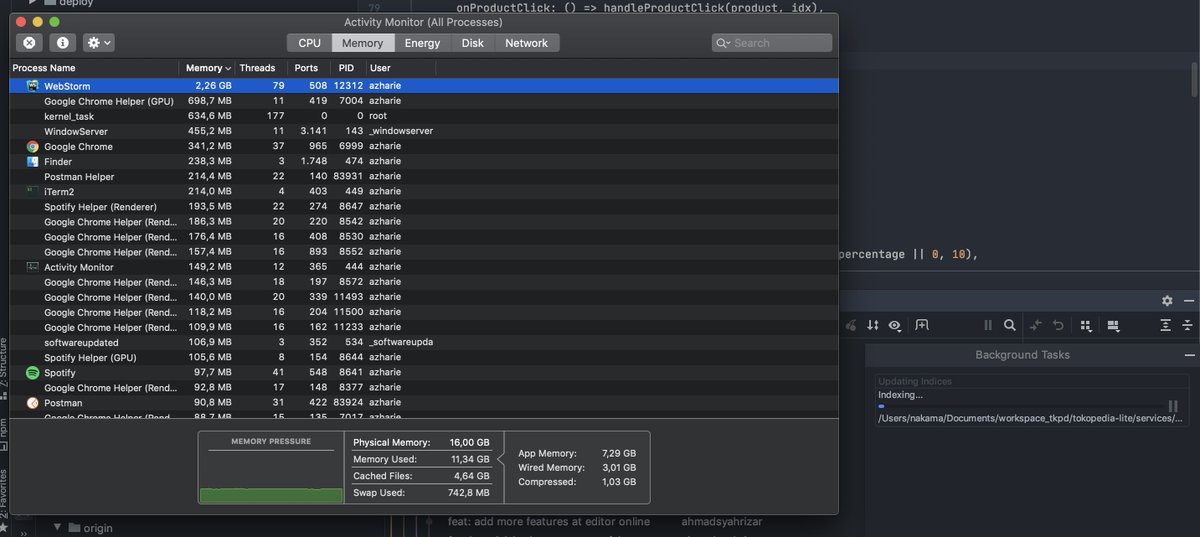Select the Postman Helper process row
This screenshot has width=1200, height=537.
pos(424,176)
